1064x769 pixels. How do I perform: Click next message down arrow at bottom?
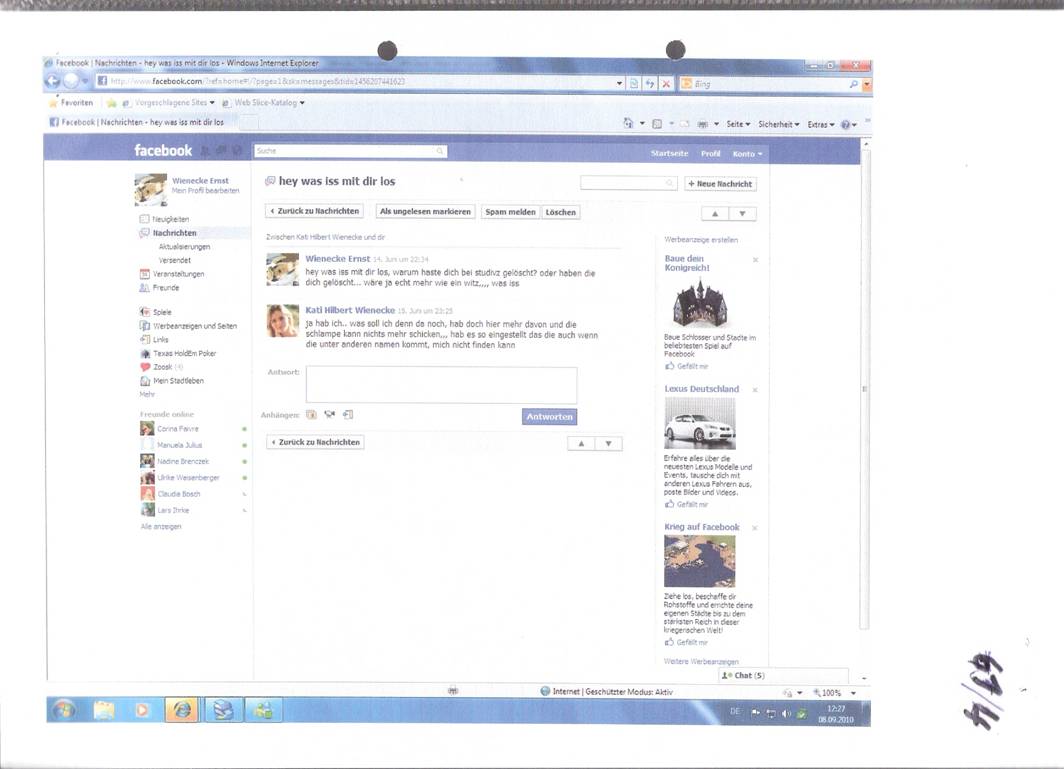[x=609, y=444]
